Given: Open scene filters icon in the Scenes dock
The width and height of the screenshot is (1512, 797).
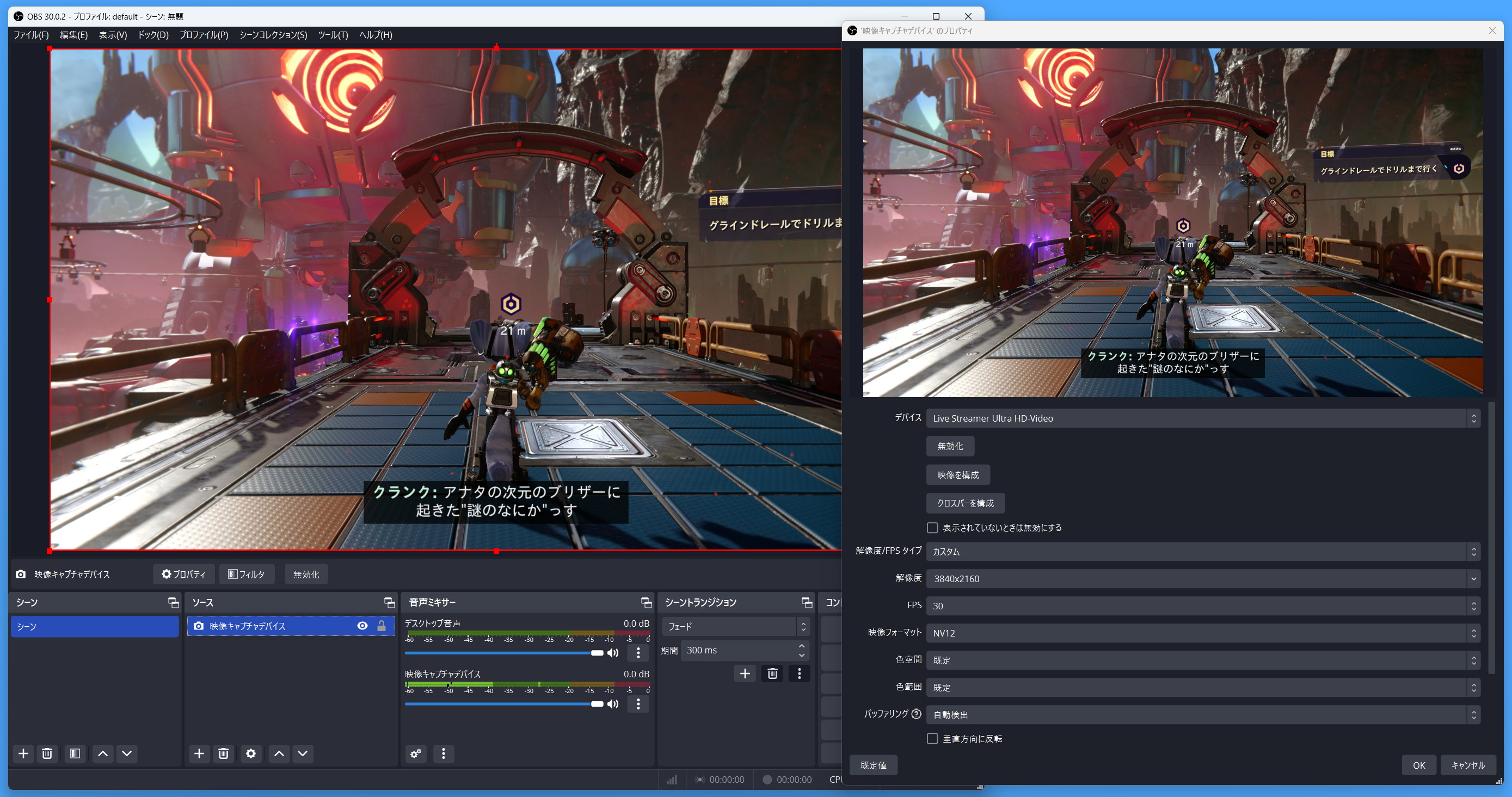Looking at the screenshot, I should 75,753.
